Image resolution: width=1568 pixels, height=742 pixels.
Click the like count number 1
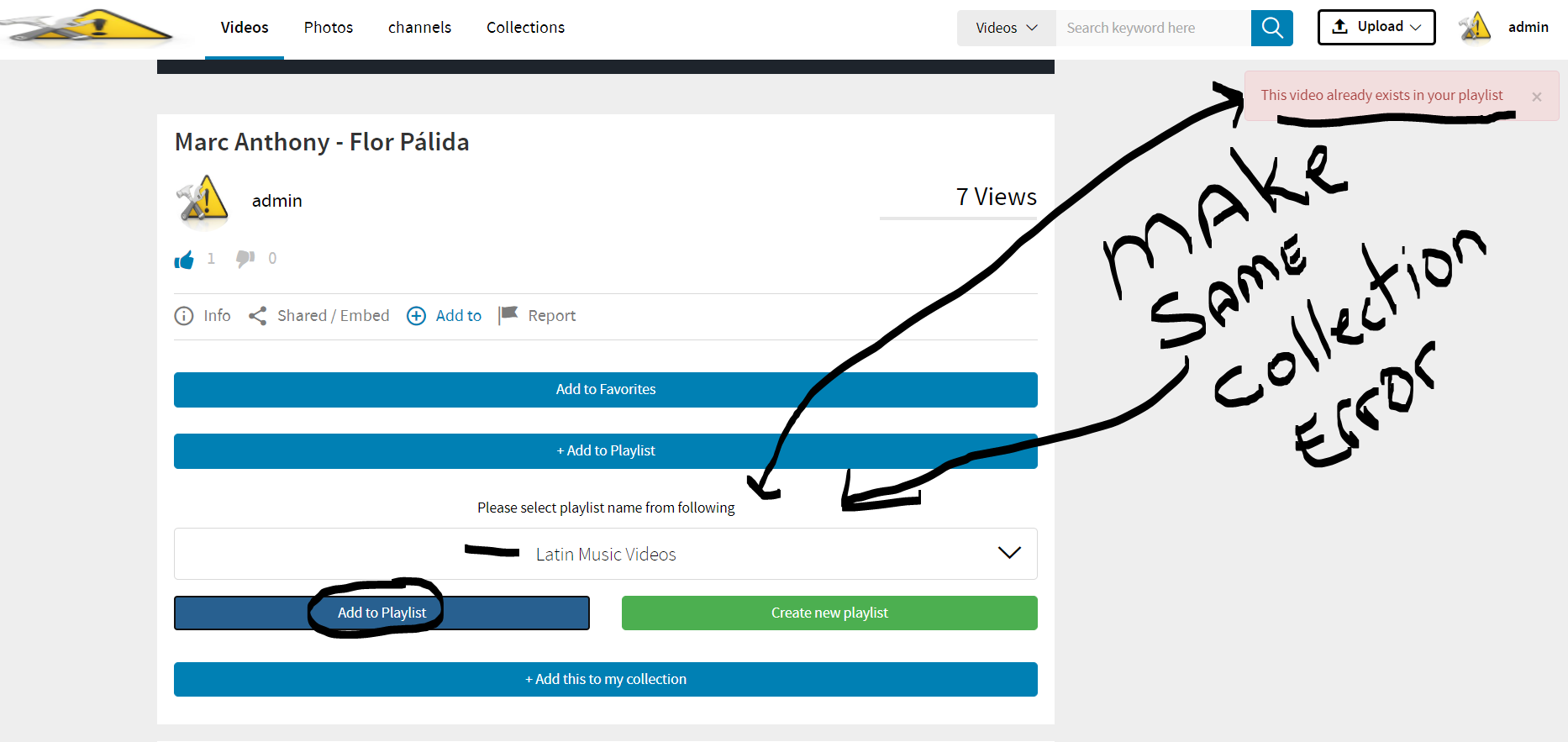click(211, 259)
